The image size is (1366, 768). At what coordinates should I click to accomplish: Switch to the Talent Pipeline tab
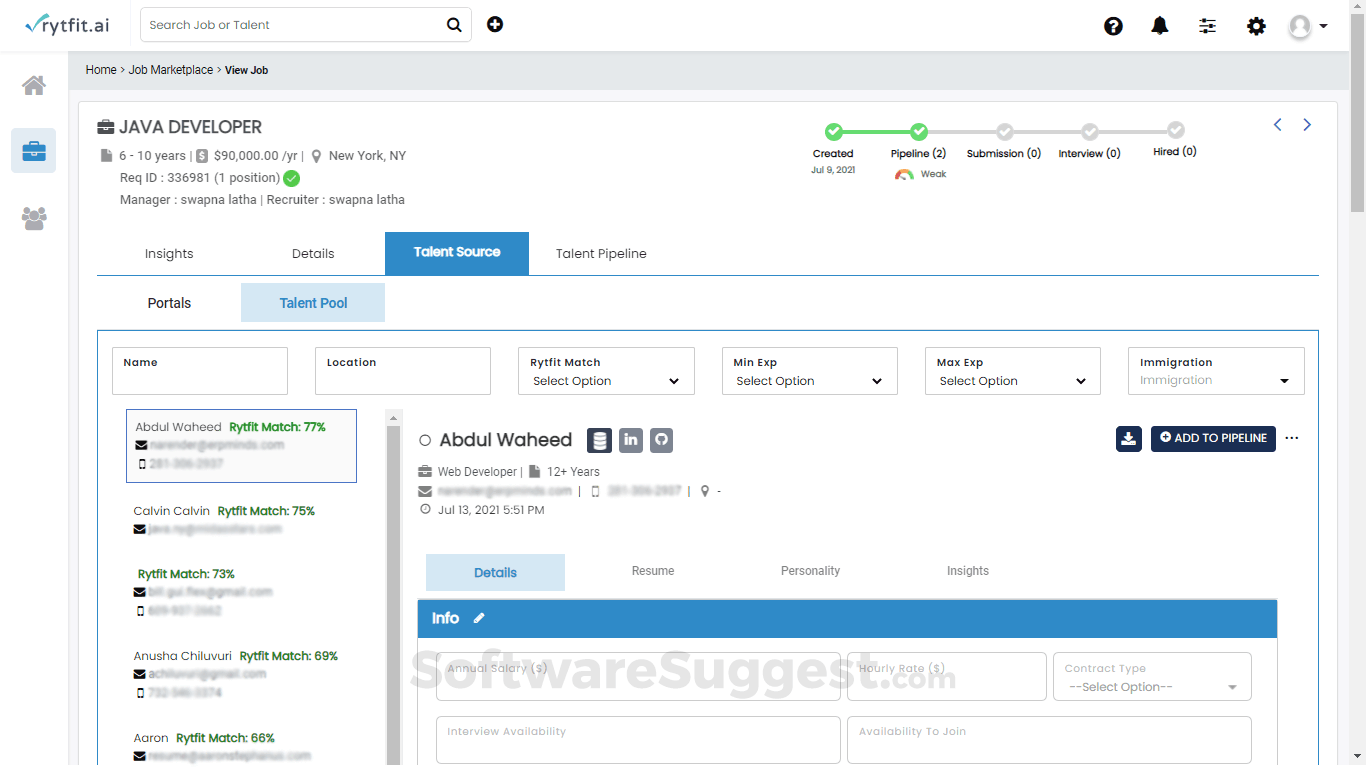pos(601,254)
